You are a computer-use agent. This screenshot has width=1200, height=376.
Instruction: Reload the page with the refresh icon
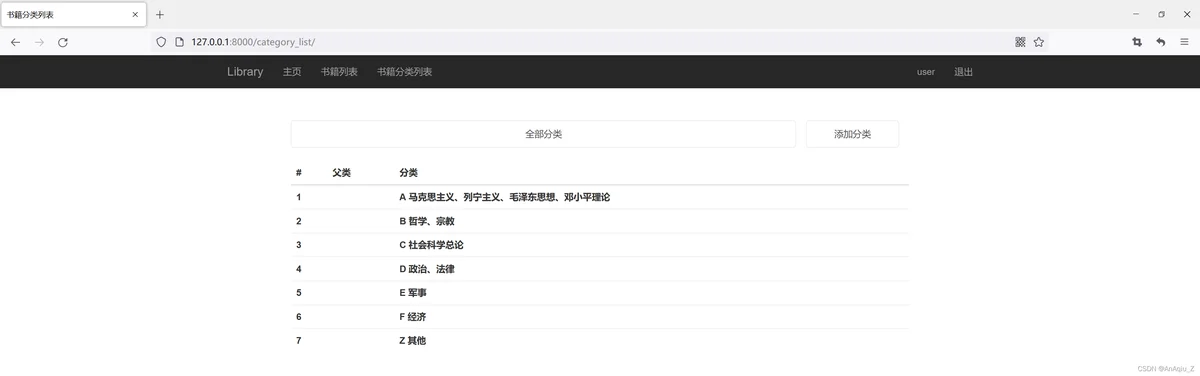coord(63,42)
